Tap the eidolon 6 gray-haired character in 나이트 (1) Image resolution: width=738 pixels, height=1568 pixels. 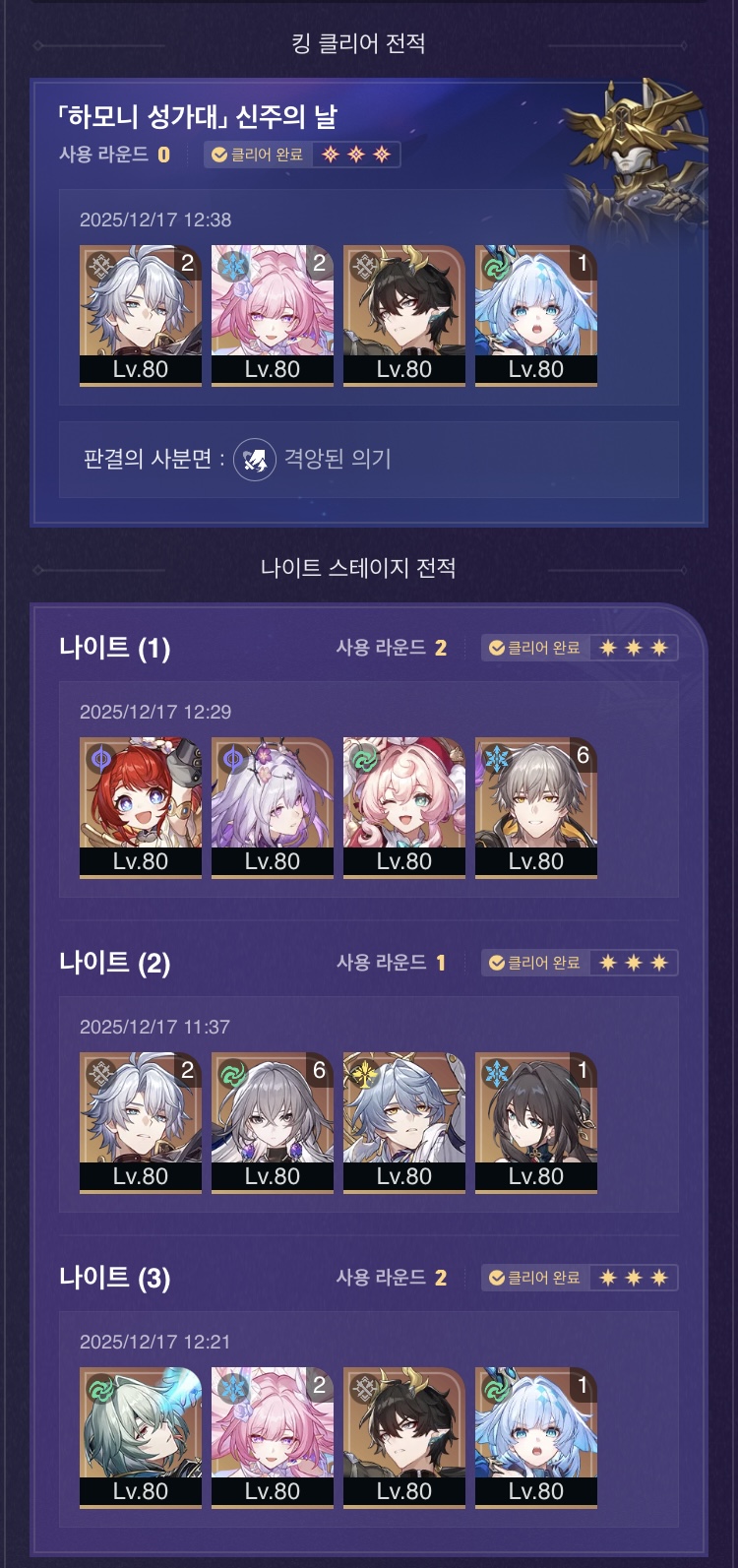tap(536, 807)
